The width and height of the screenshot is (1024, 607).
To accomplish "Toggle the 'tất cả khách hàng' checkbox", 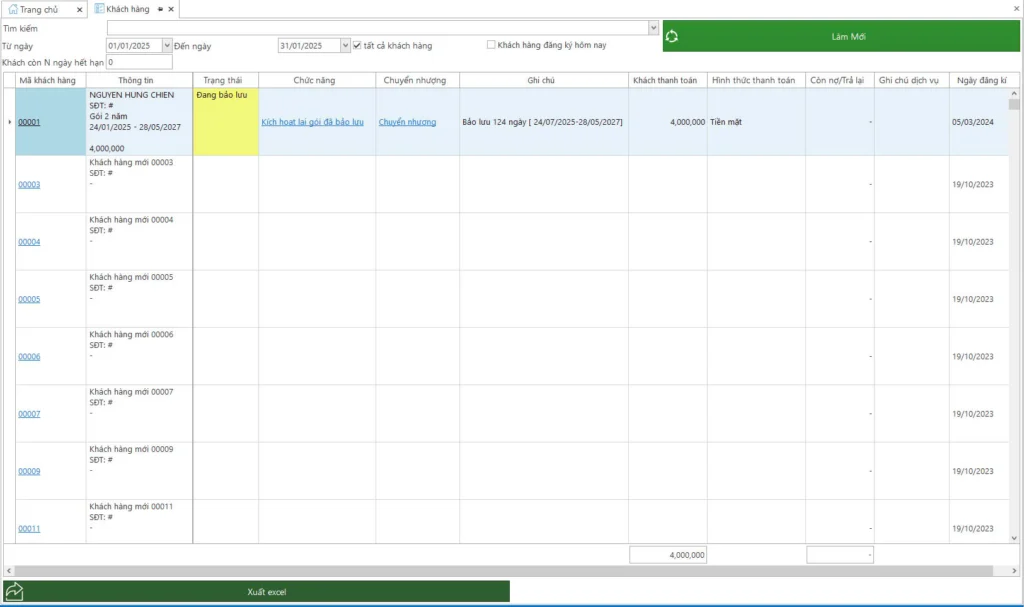I will point(357,46).
